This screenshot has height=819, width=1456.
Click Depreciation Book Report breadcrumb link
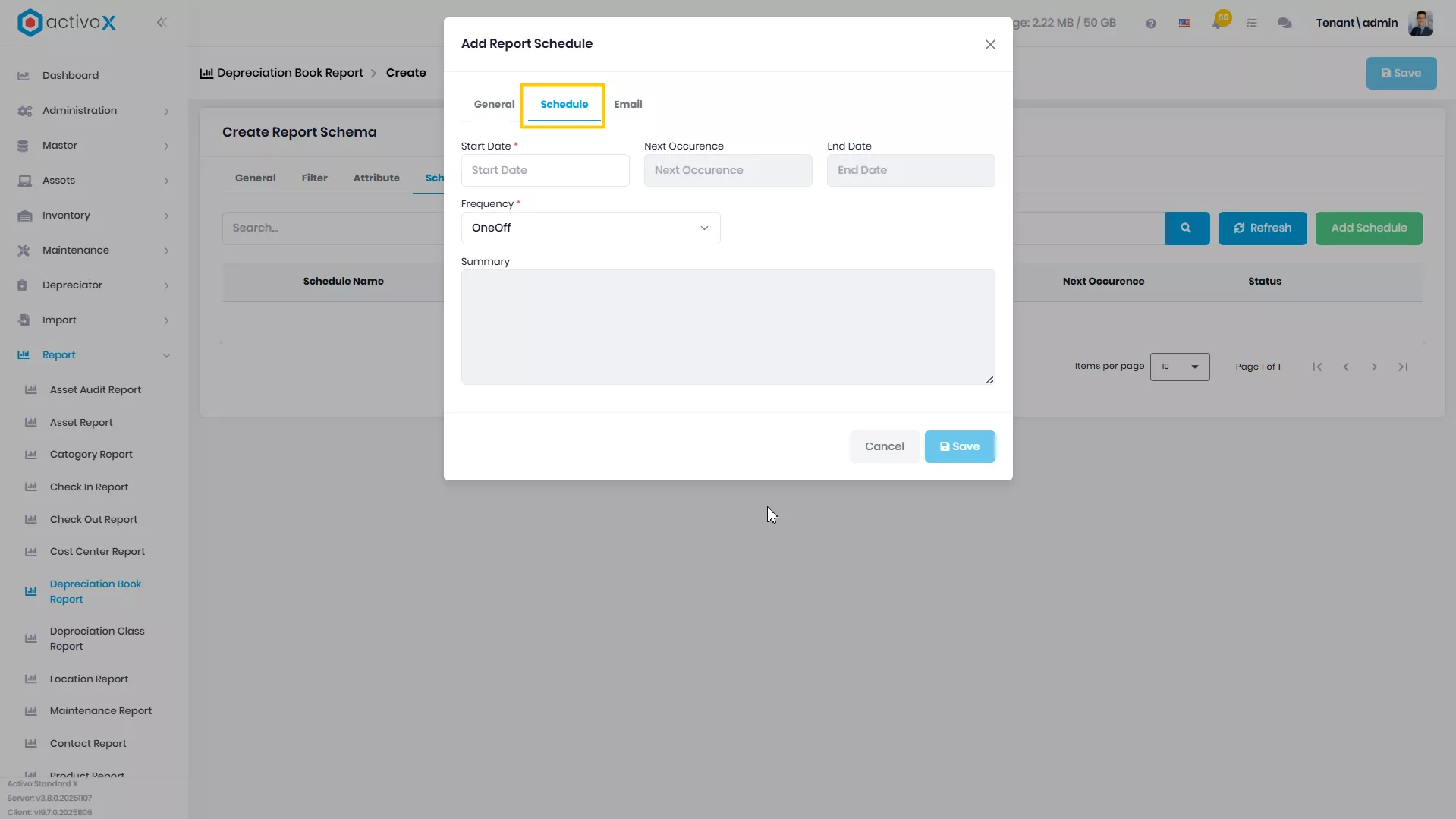tap(290, 74)
